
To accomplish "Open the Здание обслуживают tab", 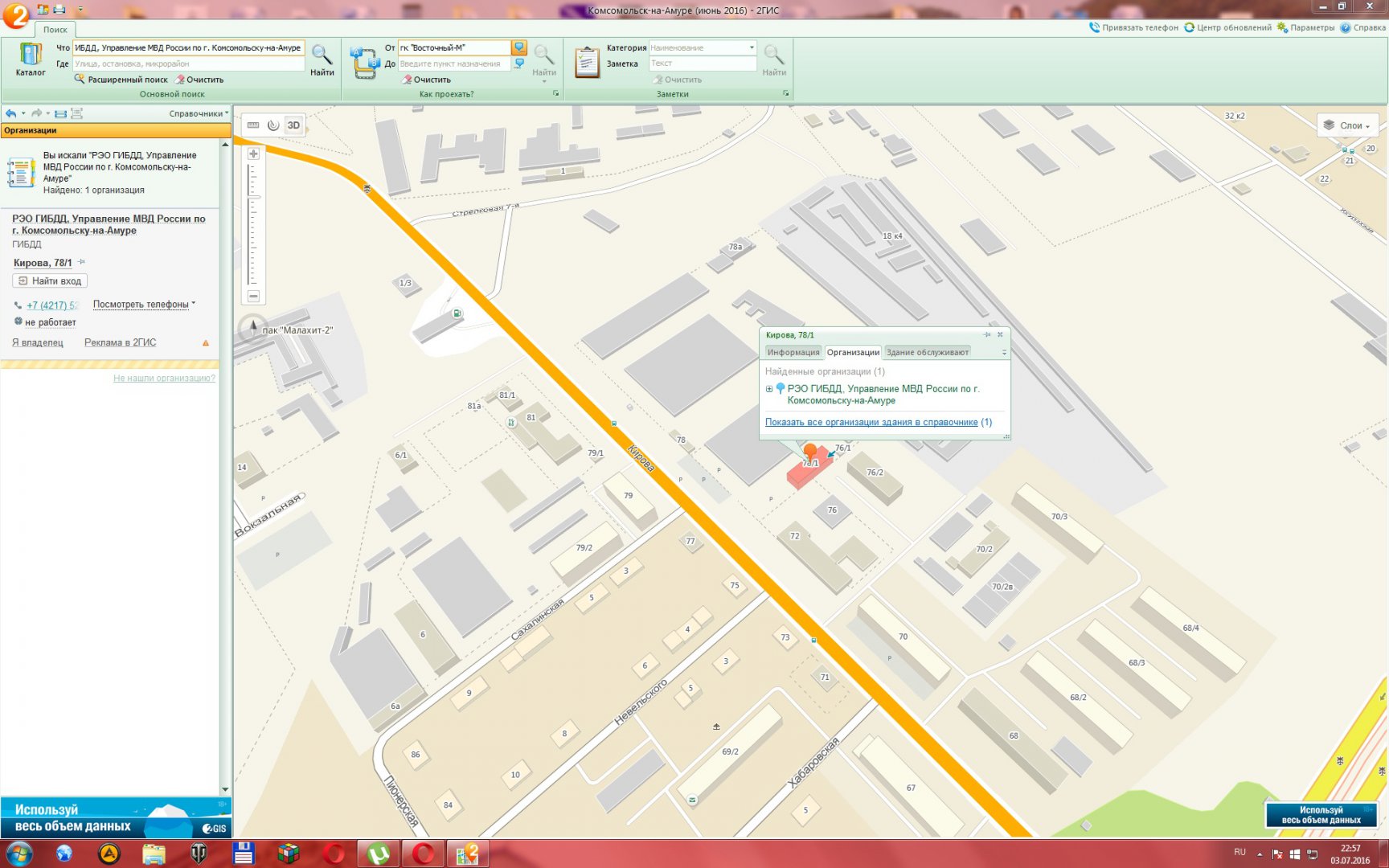I will 927,352.
